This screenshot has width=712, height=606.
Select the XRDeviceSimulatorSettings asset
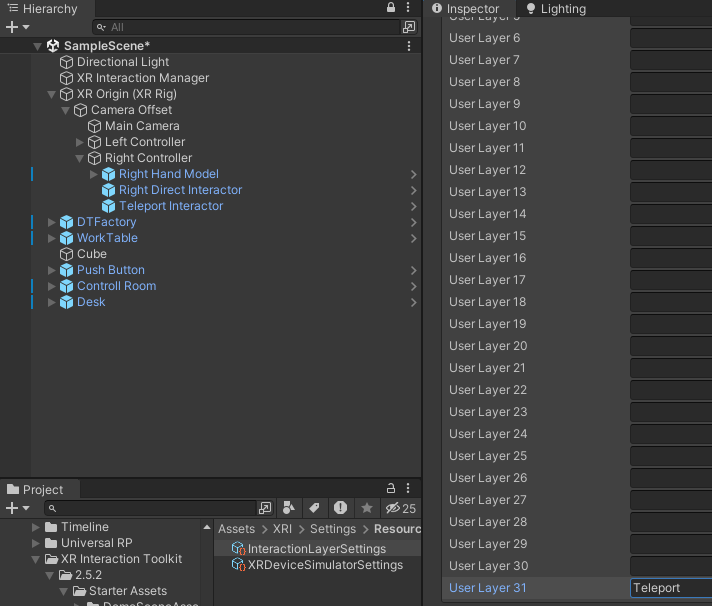tap(317, 565)
